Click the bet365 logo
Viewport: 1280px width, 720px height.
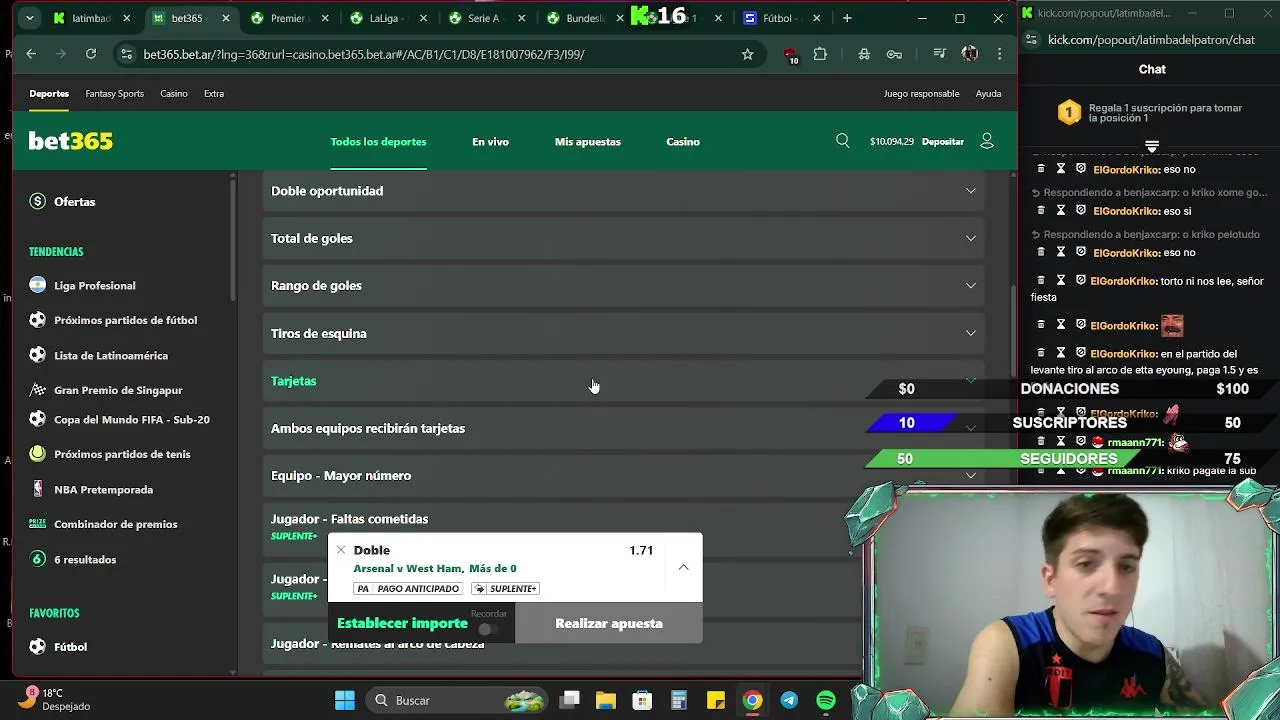[70, 141]
